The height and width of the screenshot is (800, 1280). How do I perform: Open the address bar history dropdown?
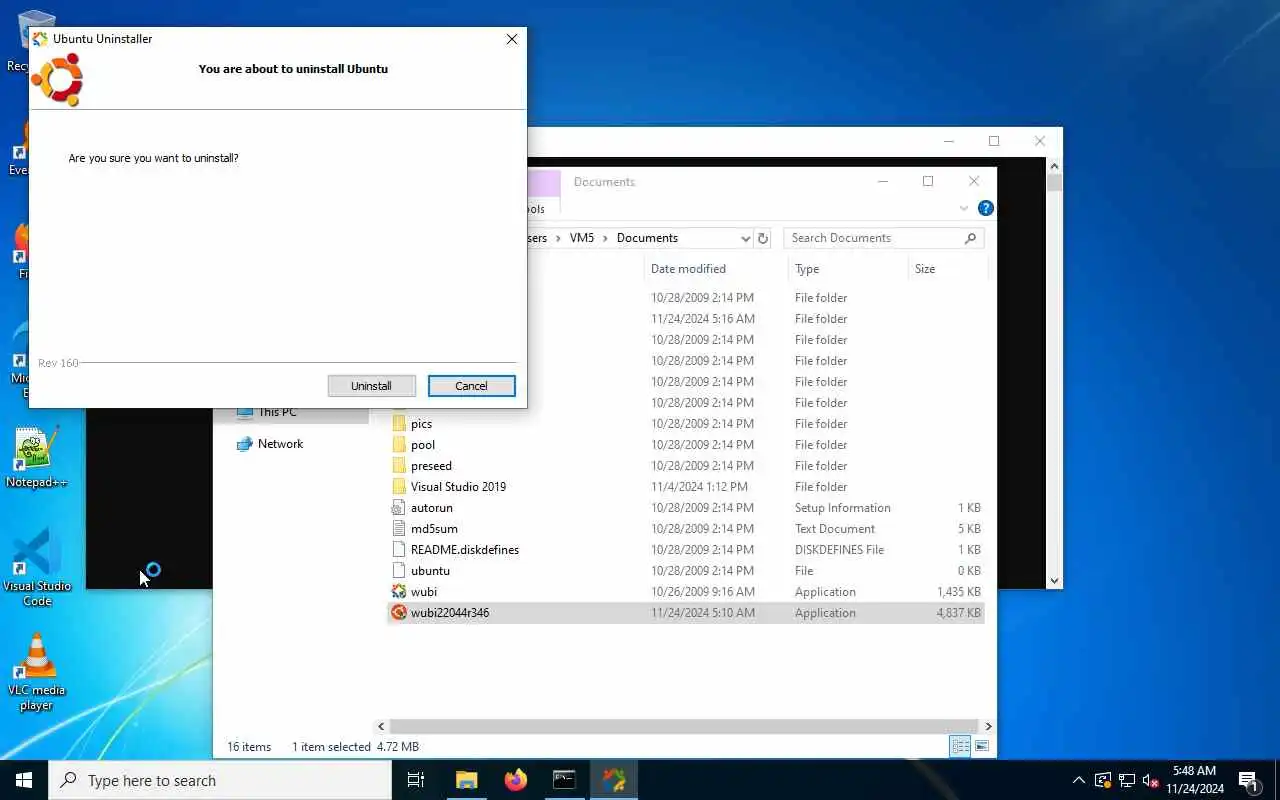point(745,238)
